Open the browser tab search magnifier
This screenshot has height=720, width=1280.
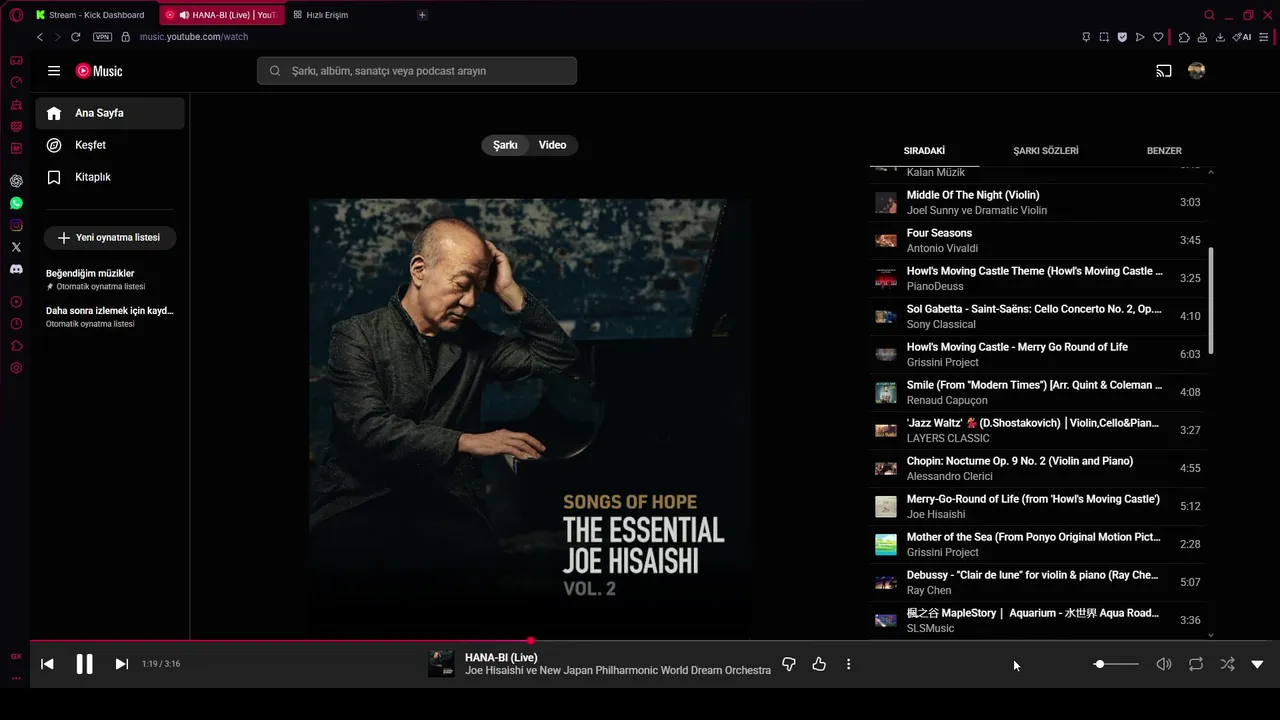[x=1209, y=15]
